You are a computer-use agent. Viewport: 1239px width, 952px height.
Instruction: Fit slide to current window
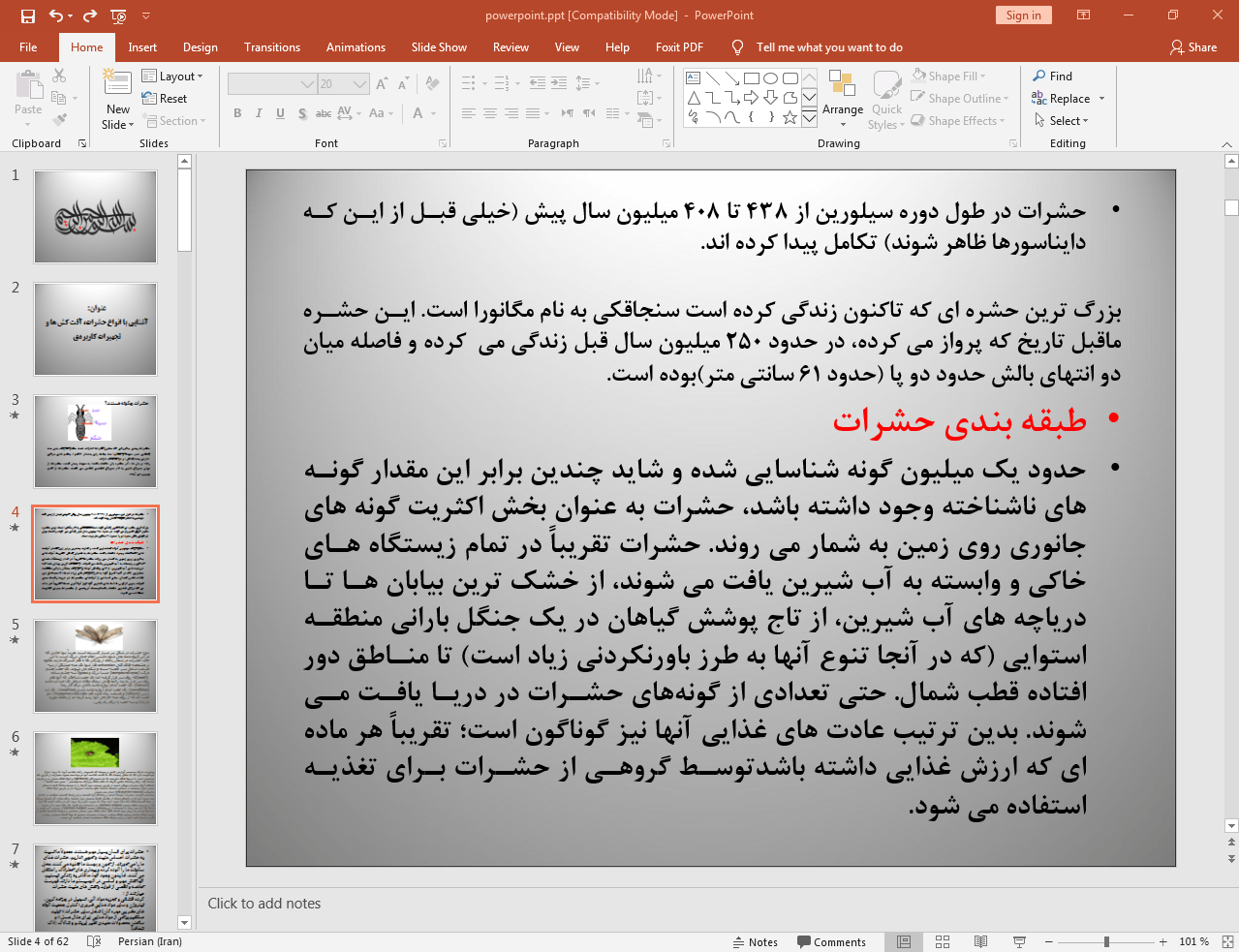pos(1227,942)
